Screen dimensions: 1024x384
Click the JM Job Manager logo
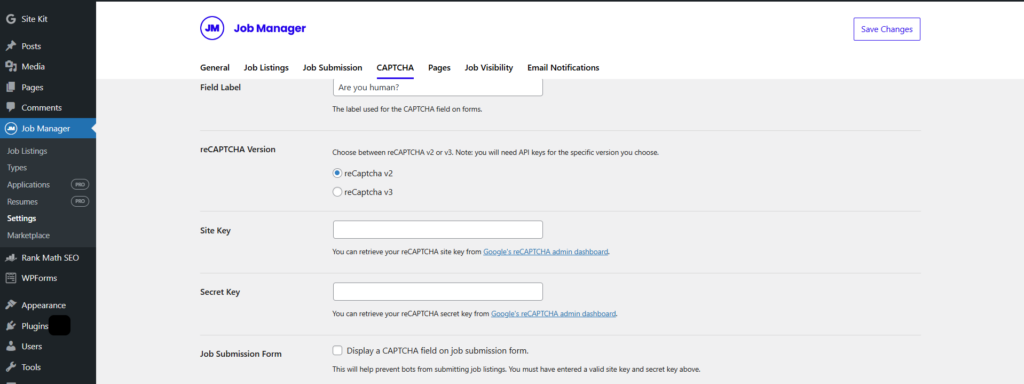tap(212, 29)
